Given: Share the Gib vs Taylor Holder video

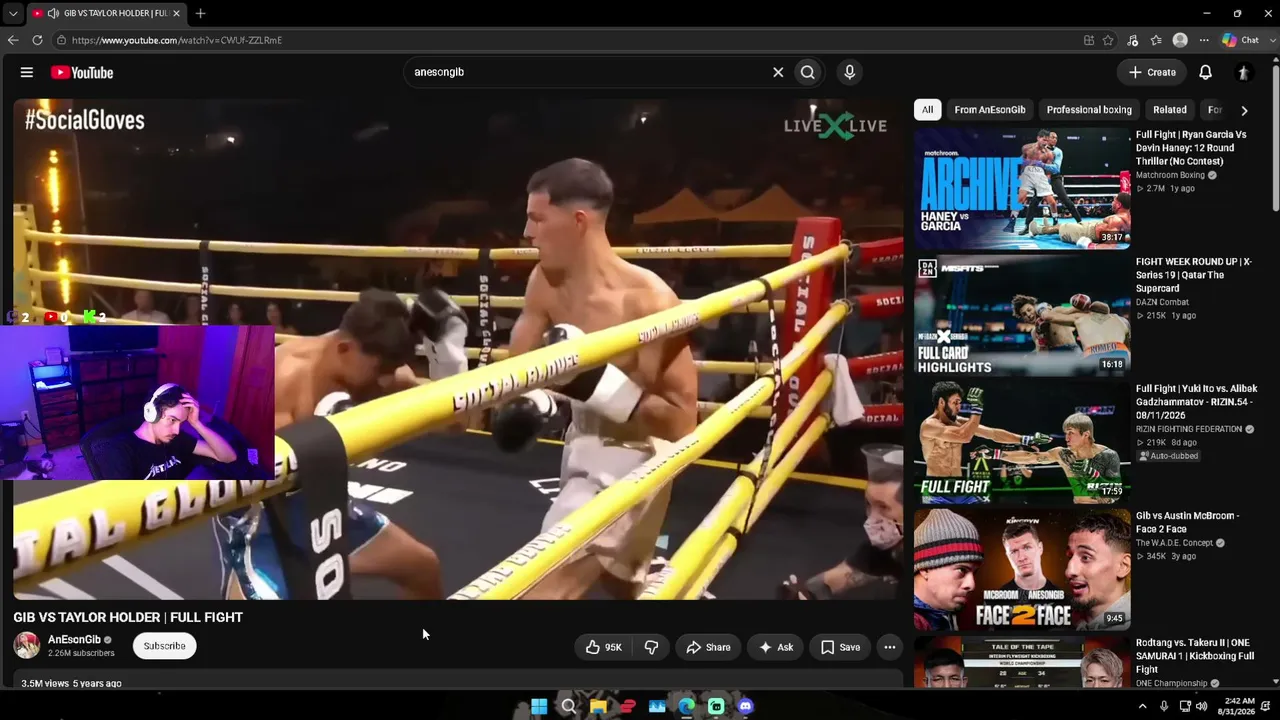Looking at the screenshot, I should point(708,647).
